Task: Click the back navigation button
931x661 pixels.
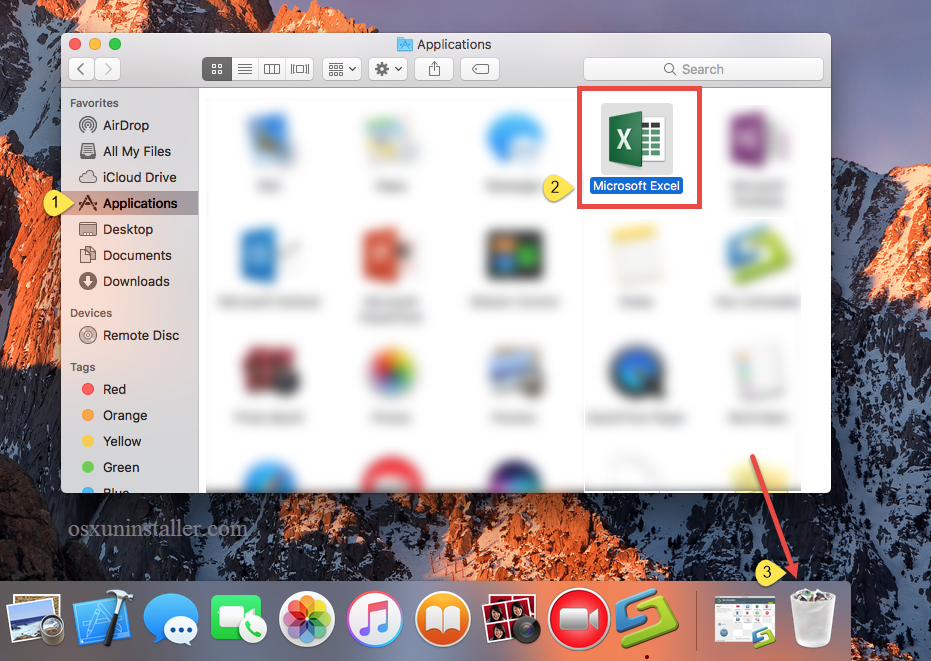Action: [81, 68]
